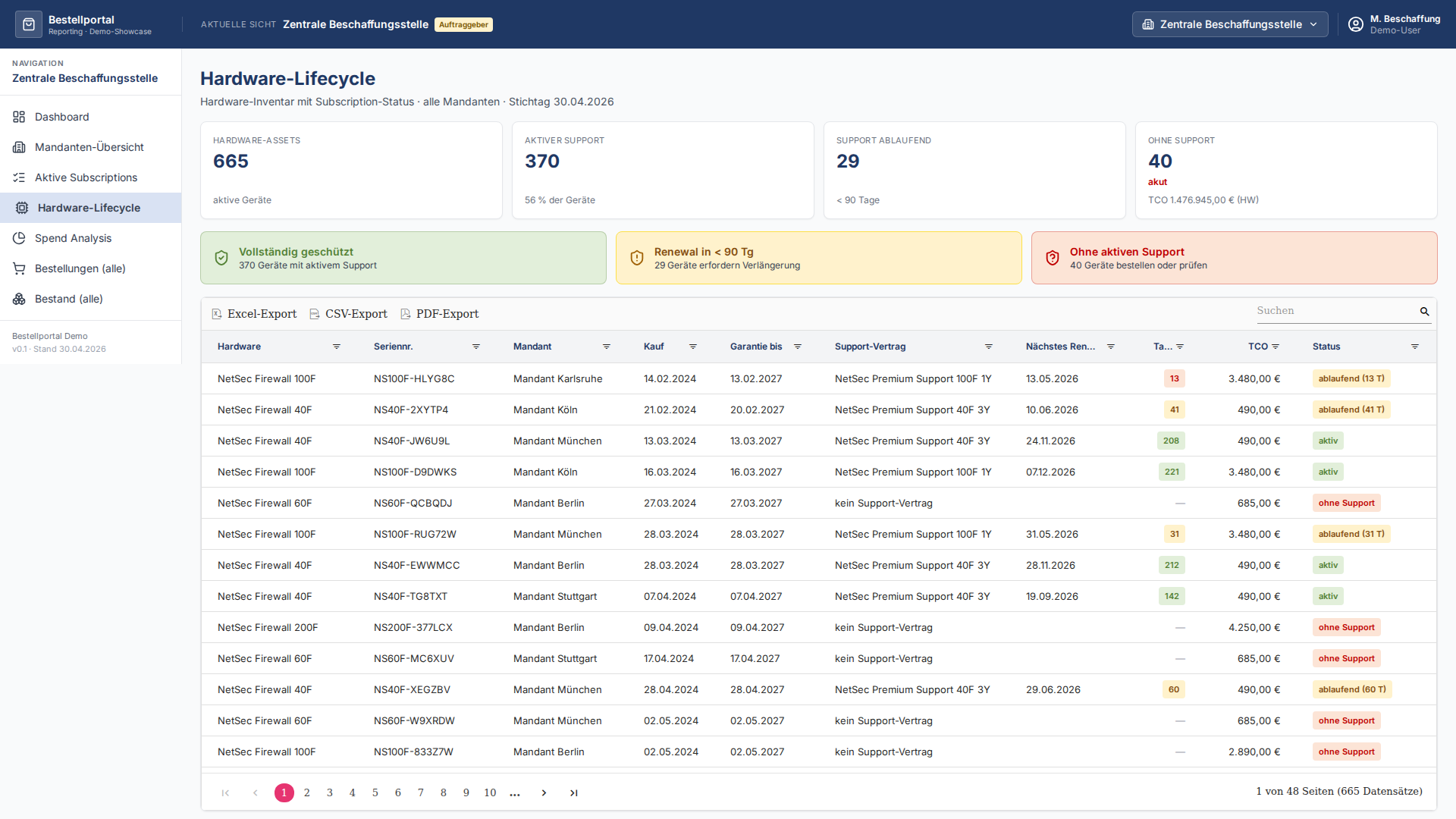Click the ablaufend (13 T) status badge

[1351, 379]
